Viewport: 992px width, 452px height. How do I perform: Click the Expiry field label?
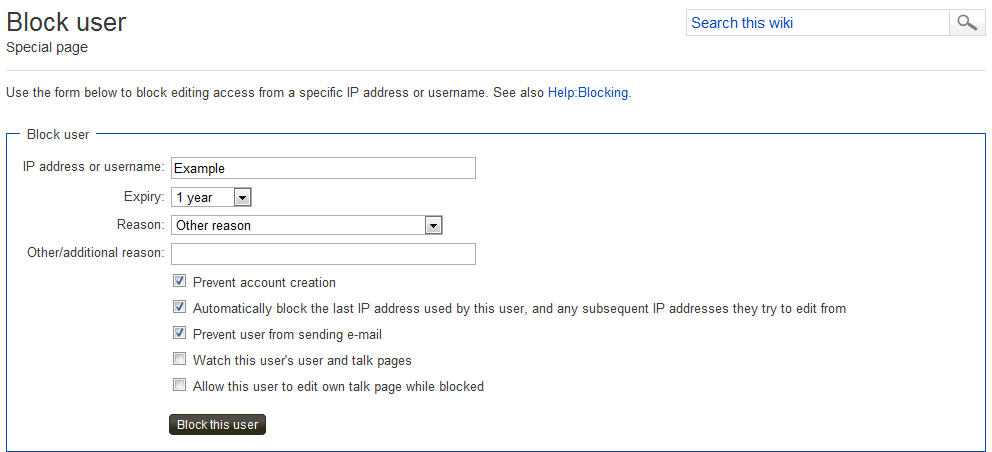click(x=144, y=198)
